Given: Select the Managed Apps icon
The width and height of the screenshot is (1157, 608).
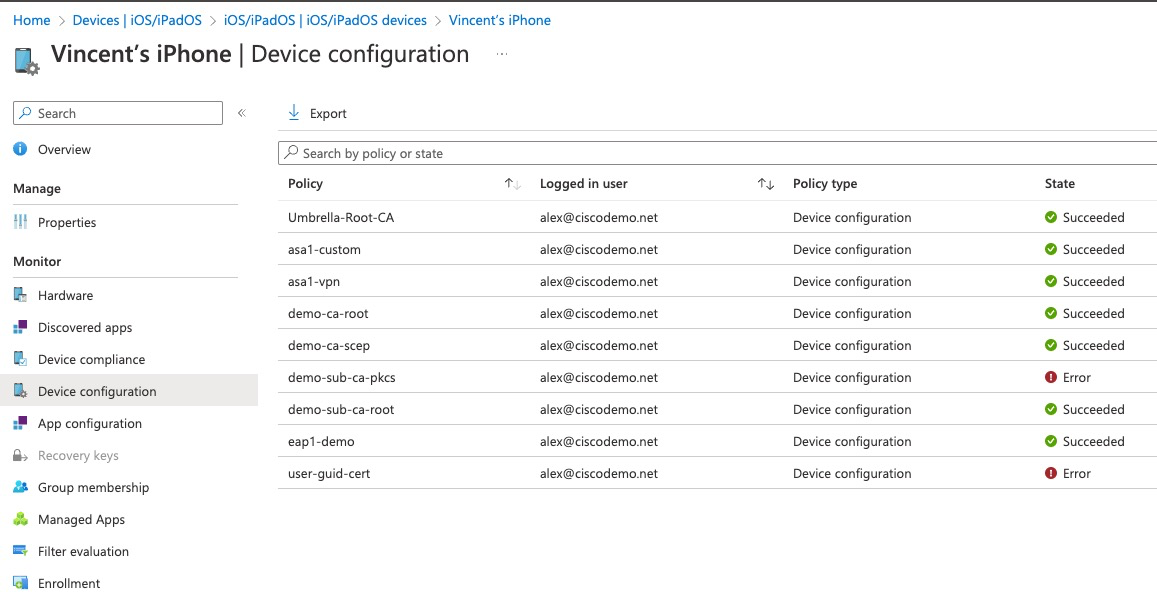Looking at the screenshot, I should [20, 518].
